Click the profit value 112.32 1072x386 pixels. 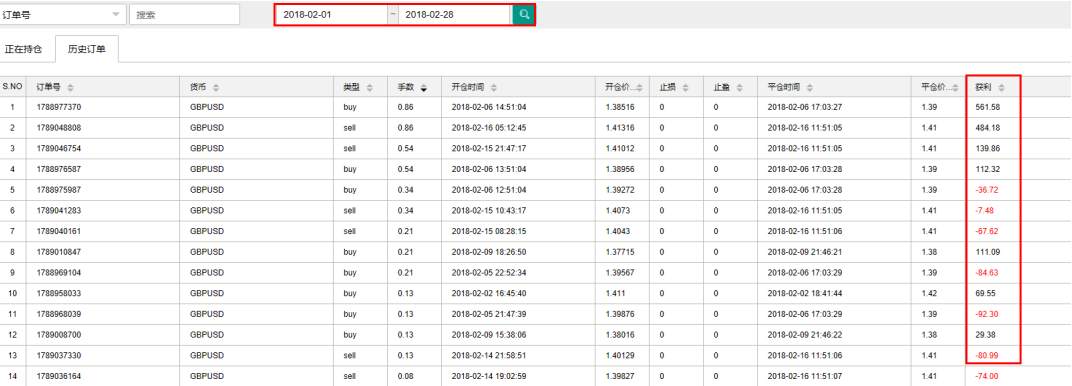[988, 169]
